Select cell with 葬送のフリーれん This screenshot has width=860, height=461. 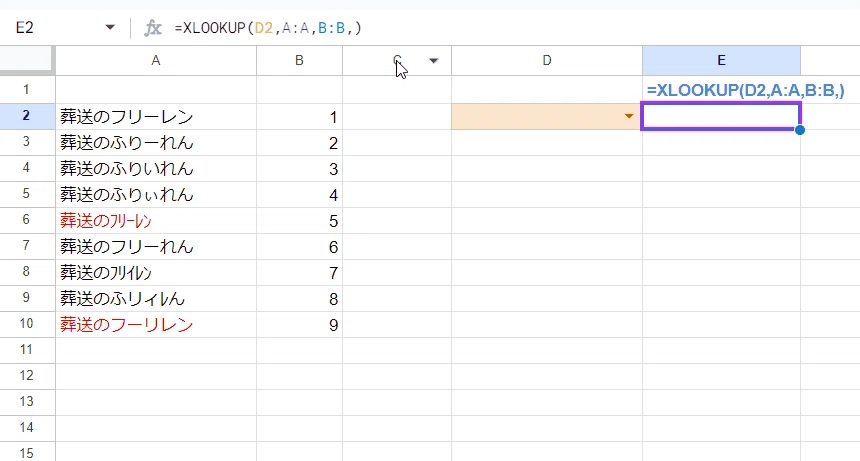[156, 247]
